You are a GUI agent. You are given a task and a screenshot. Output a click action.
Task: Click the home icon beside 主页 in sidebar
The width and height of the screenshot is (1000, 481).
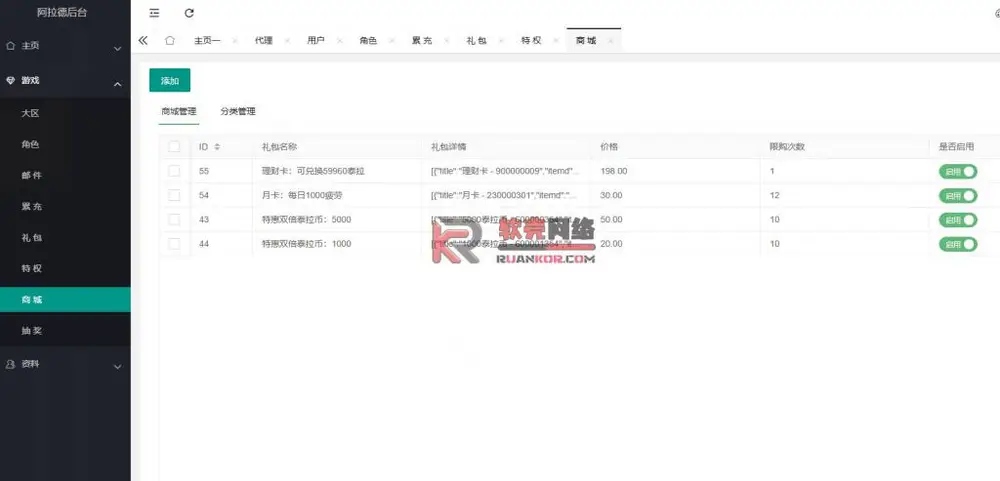(10, 46)
